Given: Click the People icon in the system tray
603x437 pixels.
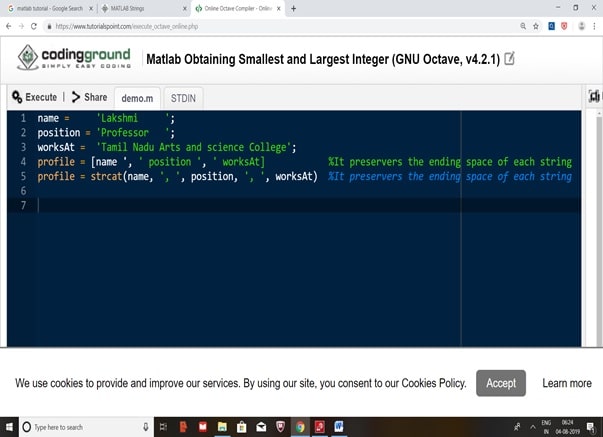Looking at the screenshot, I should tap(517, 427).
